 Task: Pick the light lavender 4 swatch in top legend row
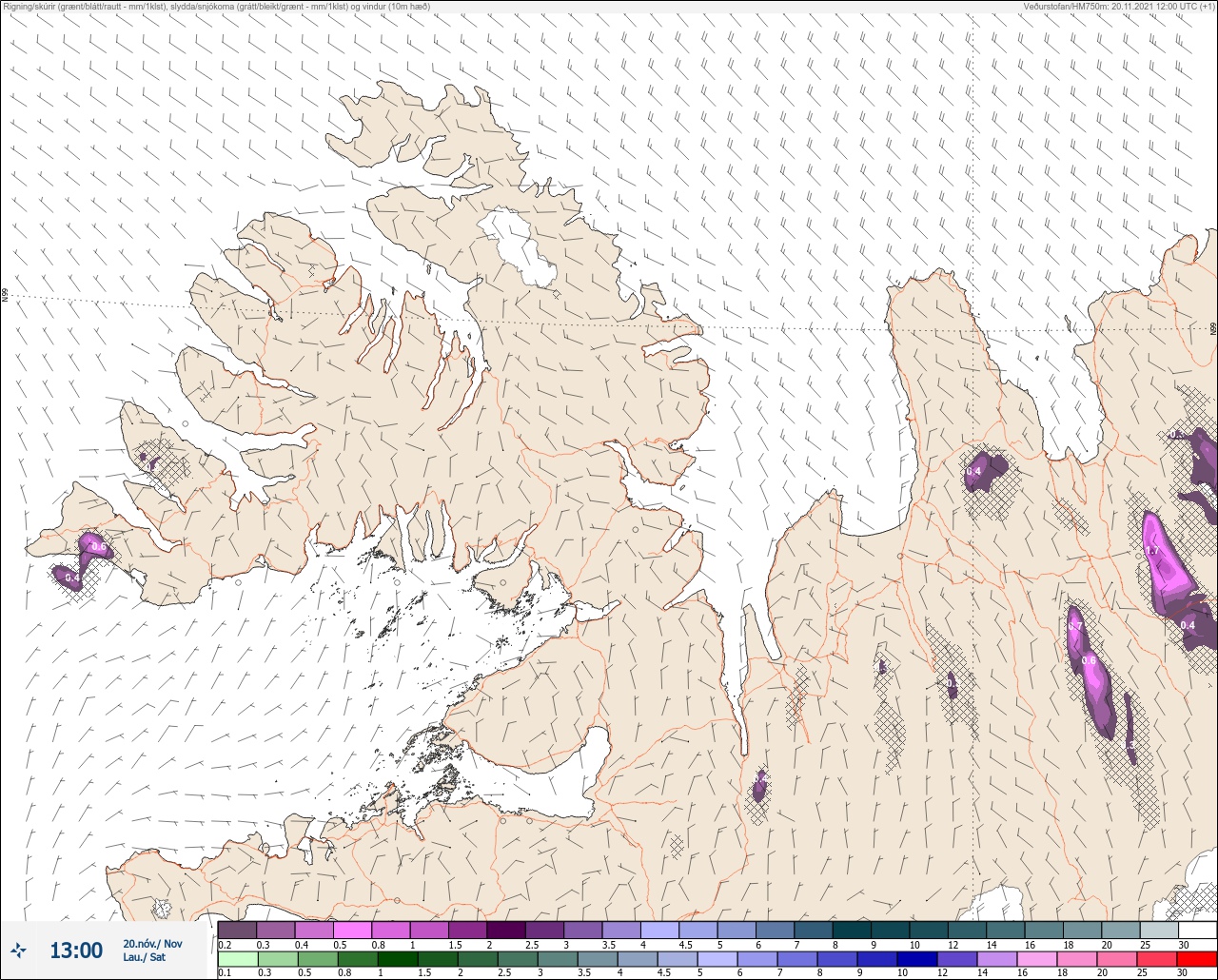click(x=659, y=930)
